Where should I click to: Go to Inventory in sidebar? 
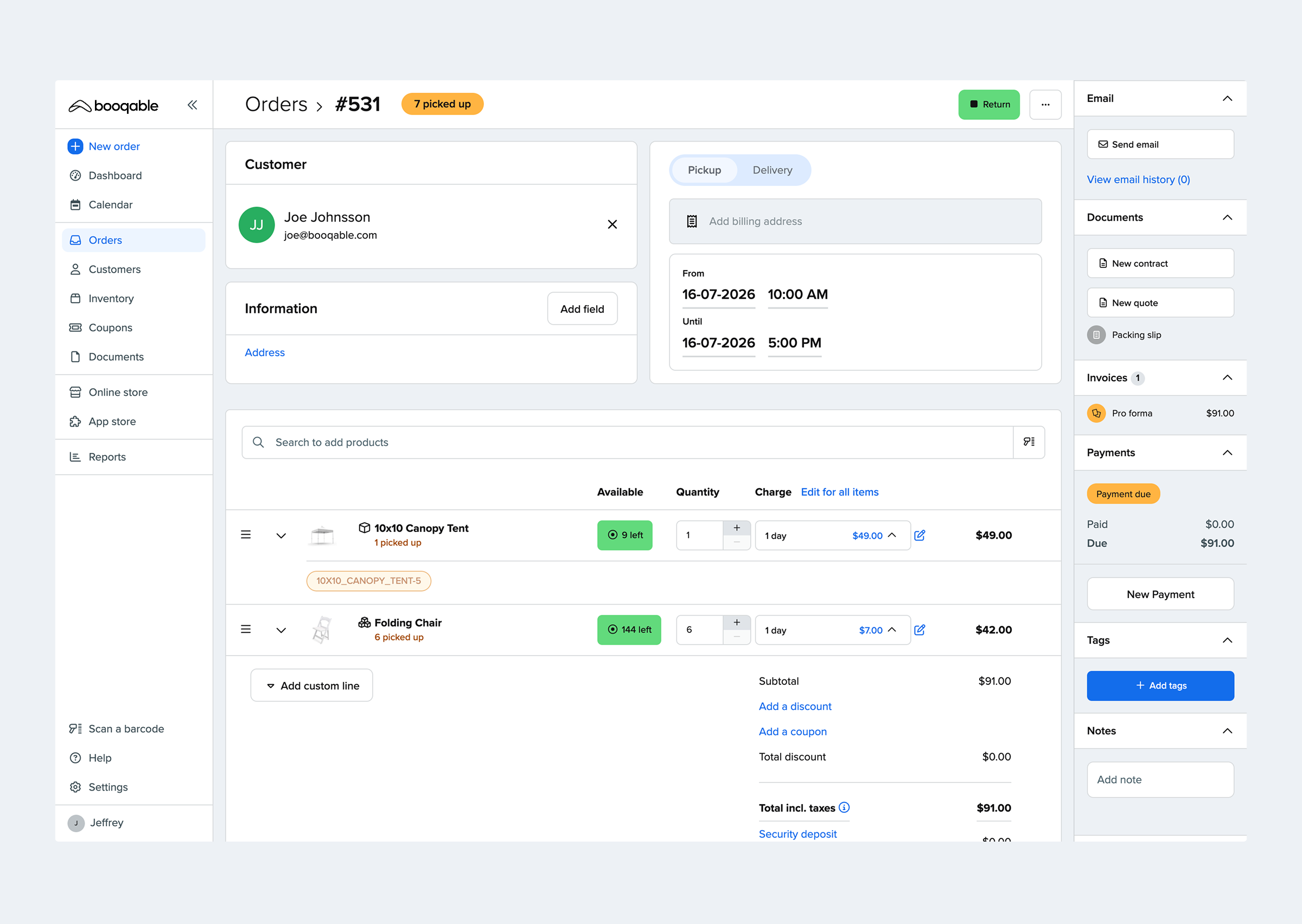[x=101, y=299]
